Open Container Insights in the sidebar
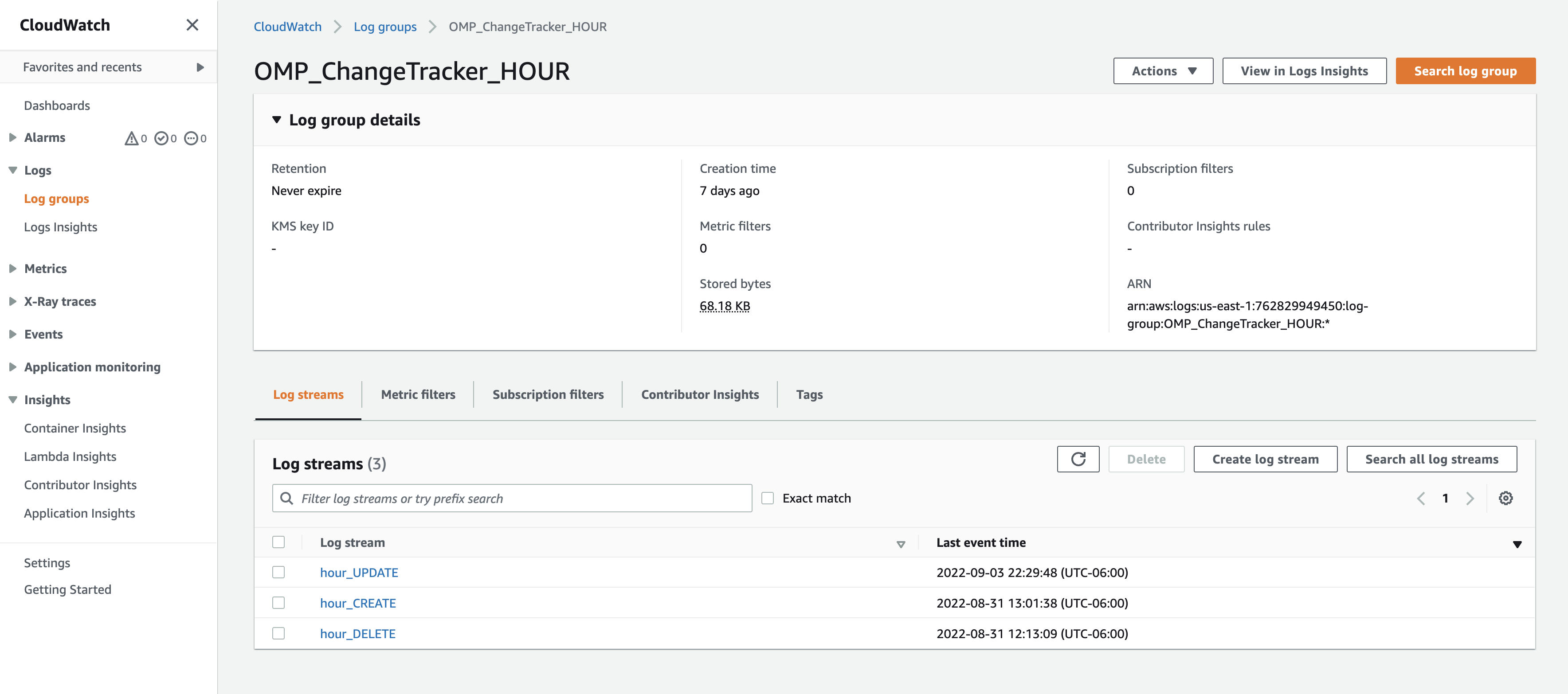Image resolution: width=1568 pixels, height=694 pixels. [75, 428]
